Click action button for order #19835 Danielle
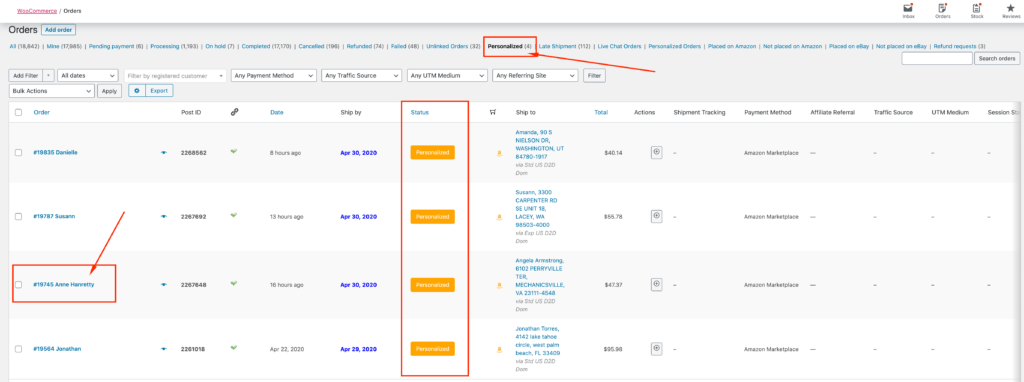 656,151
